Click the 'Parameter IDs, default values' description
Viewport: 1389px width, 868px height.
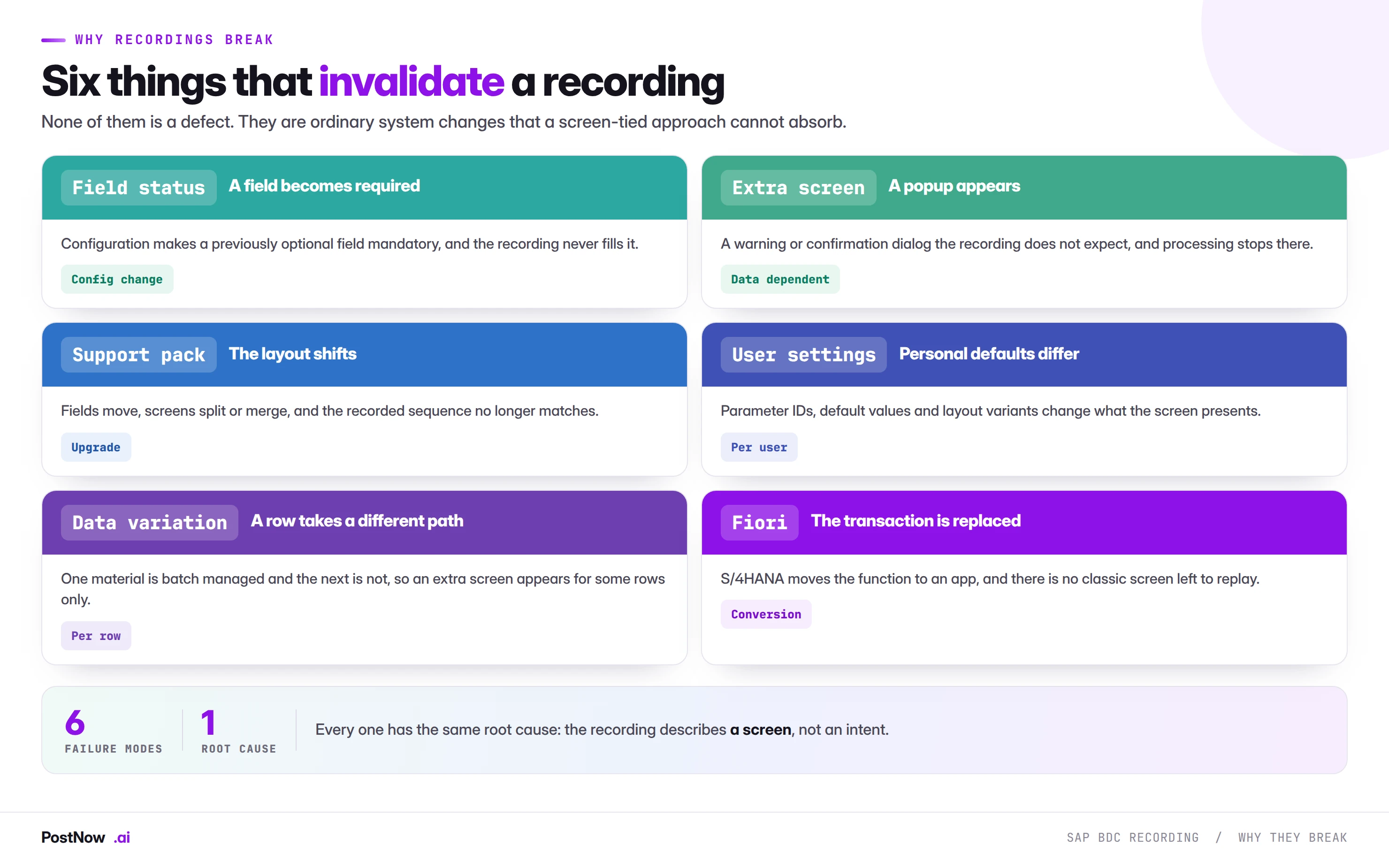point(991,411)
